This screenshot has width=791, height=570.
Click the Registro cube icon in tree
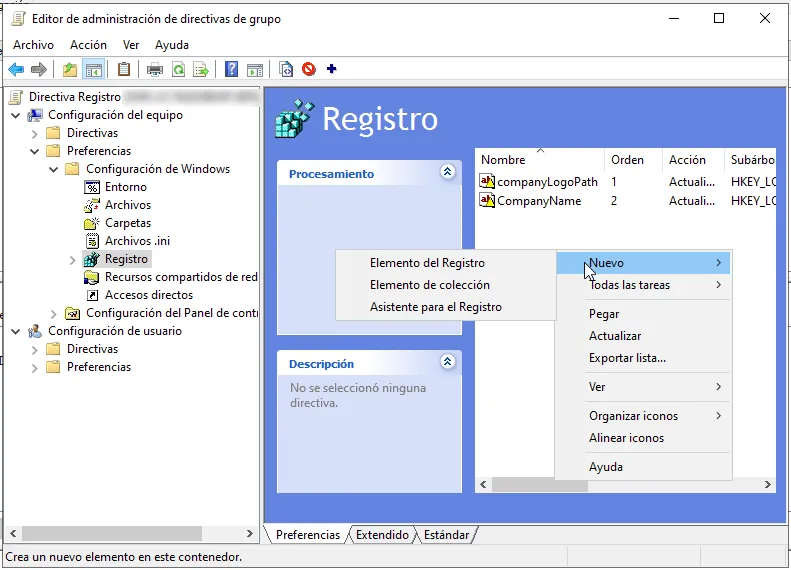(92, 259)
